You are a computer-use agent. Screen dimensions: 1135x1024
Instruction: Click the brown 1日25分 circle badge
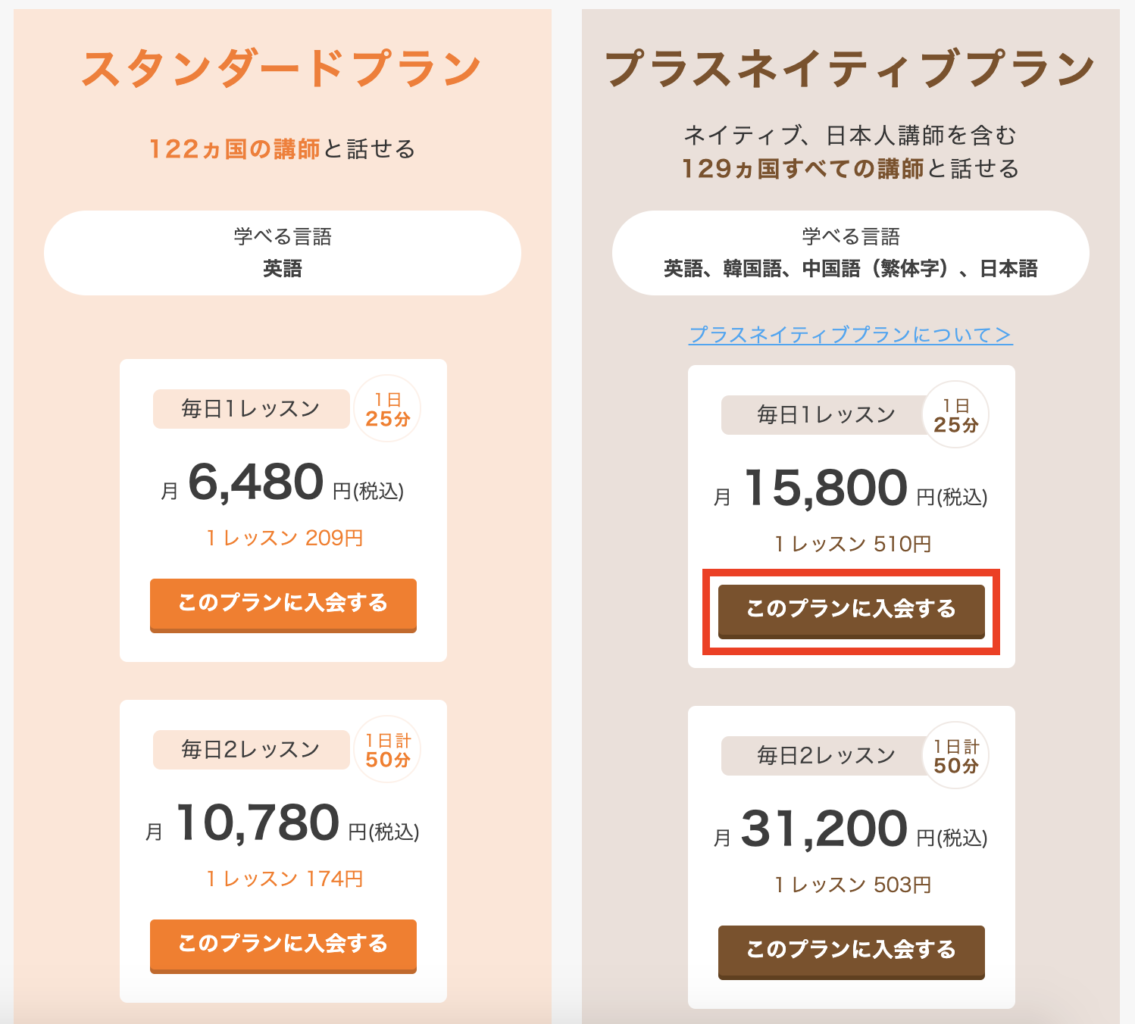click(955, 415)
